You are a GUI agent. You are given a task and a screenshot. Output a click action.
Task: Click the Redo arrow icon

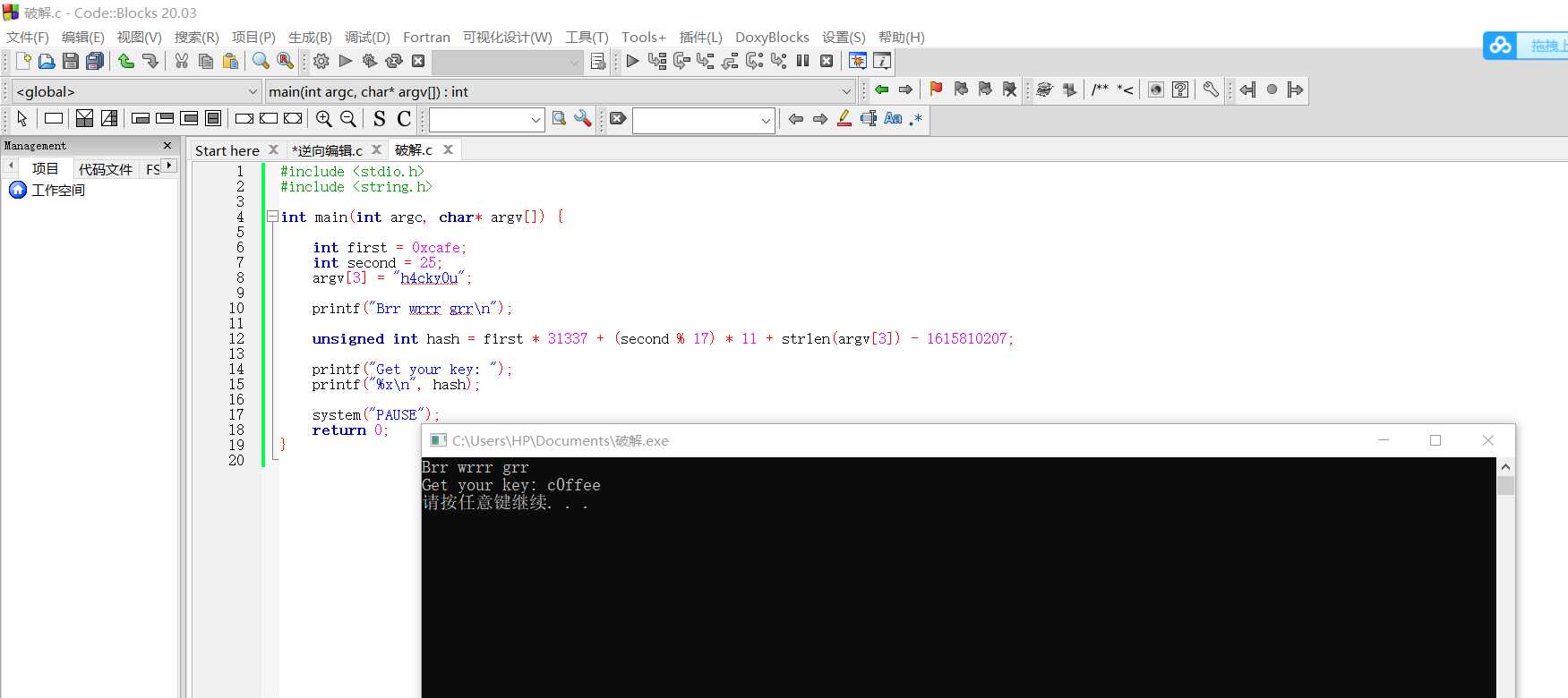click(x=150, y=61)
